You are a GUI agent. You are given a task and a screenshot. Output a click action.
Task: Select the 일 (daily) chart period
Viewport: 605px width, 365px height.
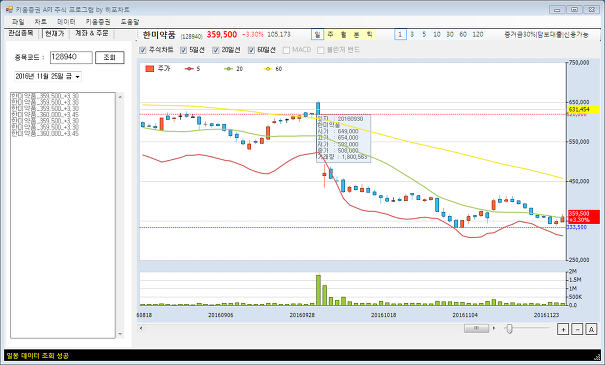click(318, 35)
